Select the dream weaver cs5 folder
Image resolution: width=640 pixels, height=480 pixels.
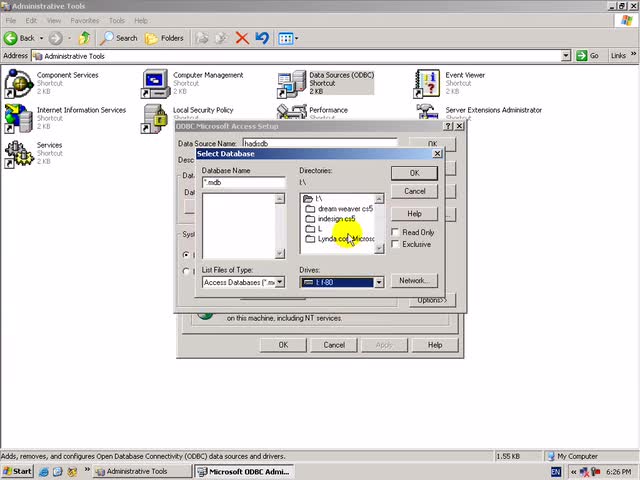(340, 209)
